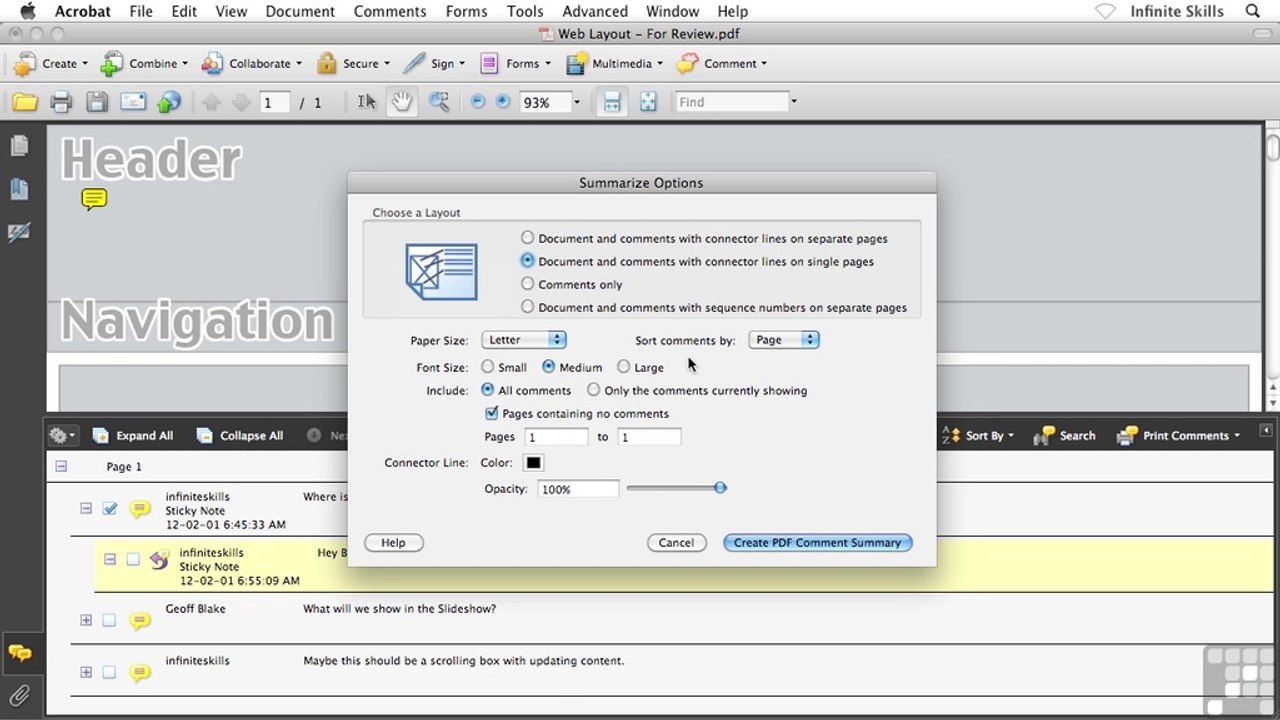Open the Combine toolbar dropdown
Screen dimensions: 1280x720
coord(144,63)
